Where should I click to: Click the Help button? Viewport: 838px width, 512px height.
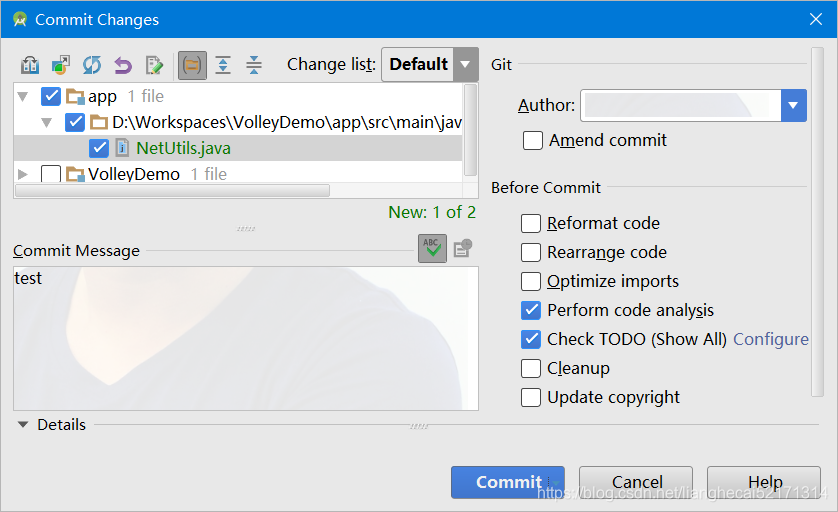(x=764, y=483)
